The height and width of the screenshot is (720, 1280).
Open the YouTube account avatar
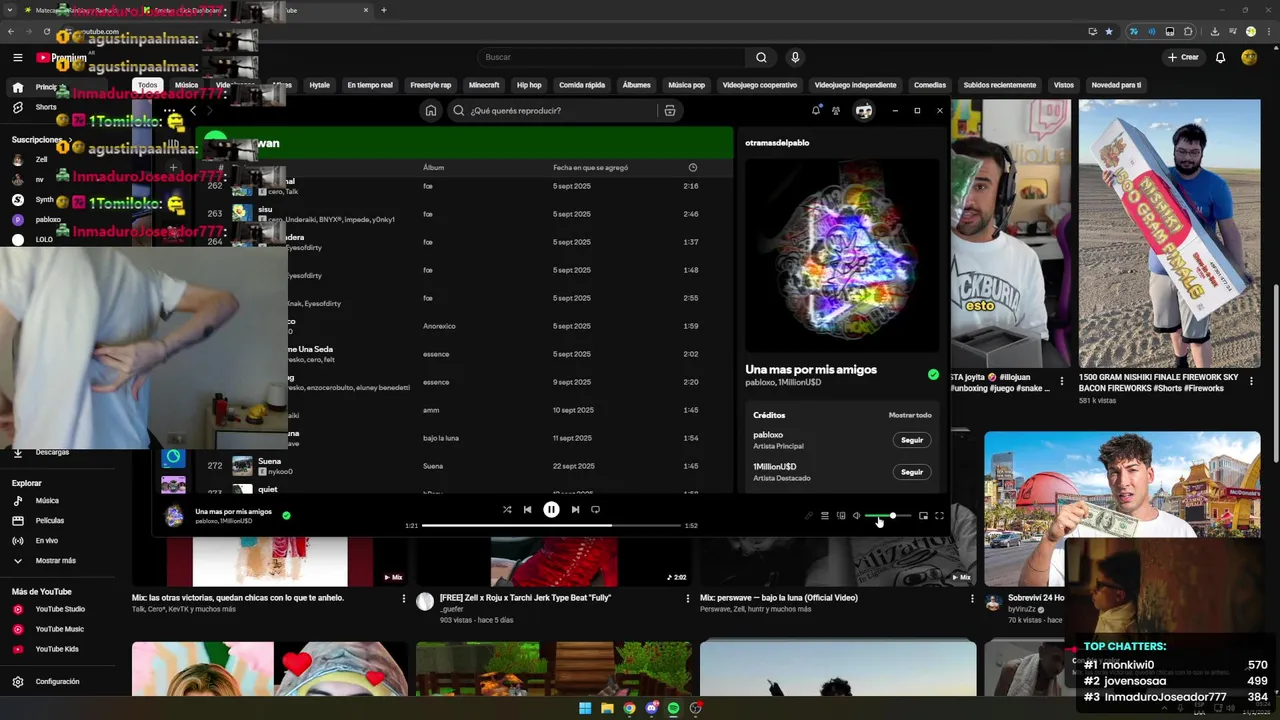[1249, 57]
